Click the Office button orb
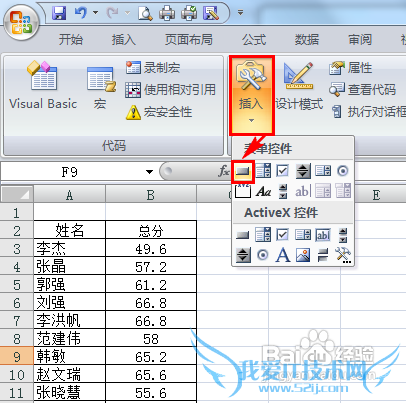The height and width of the screenshot is (403, 406). (21, 23)
